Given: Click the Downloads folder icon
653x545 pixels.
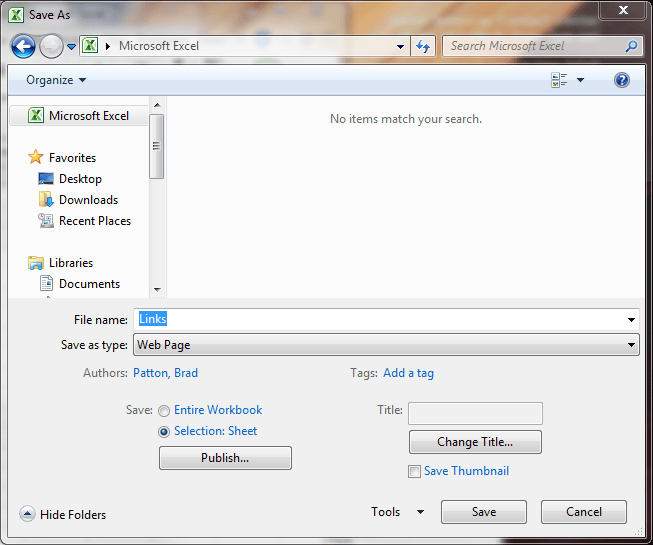Looking at the screenshot, I should click(x=46, y=199).
